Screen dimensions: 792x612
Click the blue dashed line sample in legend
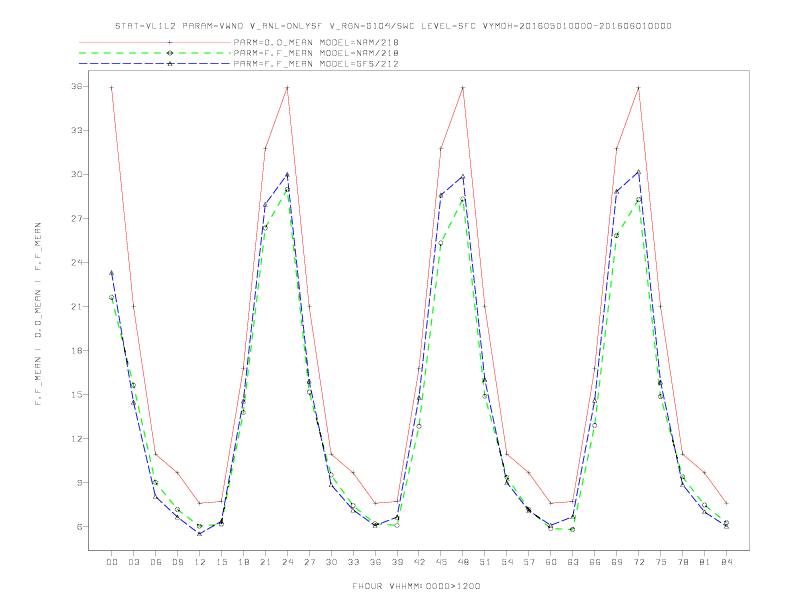point(155,64)
